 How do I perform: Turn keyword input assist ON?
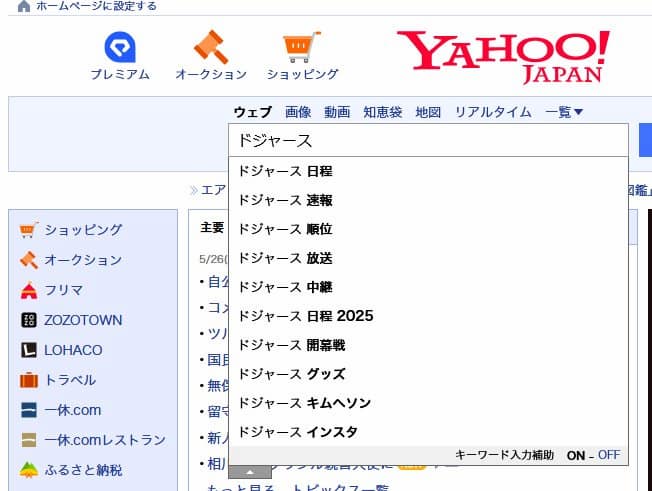(x=576, y=456)
